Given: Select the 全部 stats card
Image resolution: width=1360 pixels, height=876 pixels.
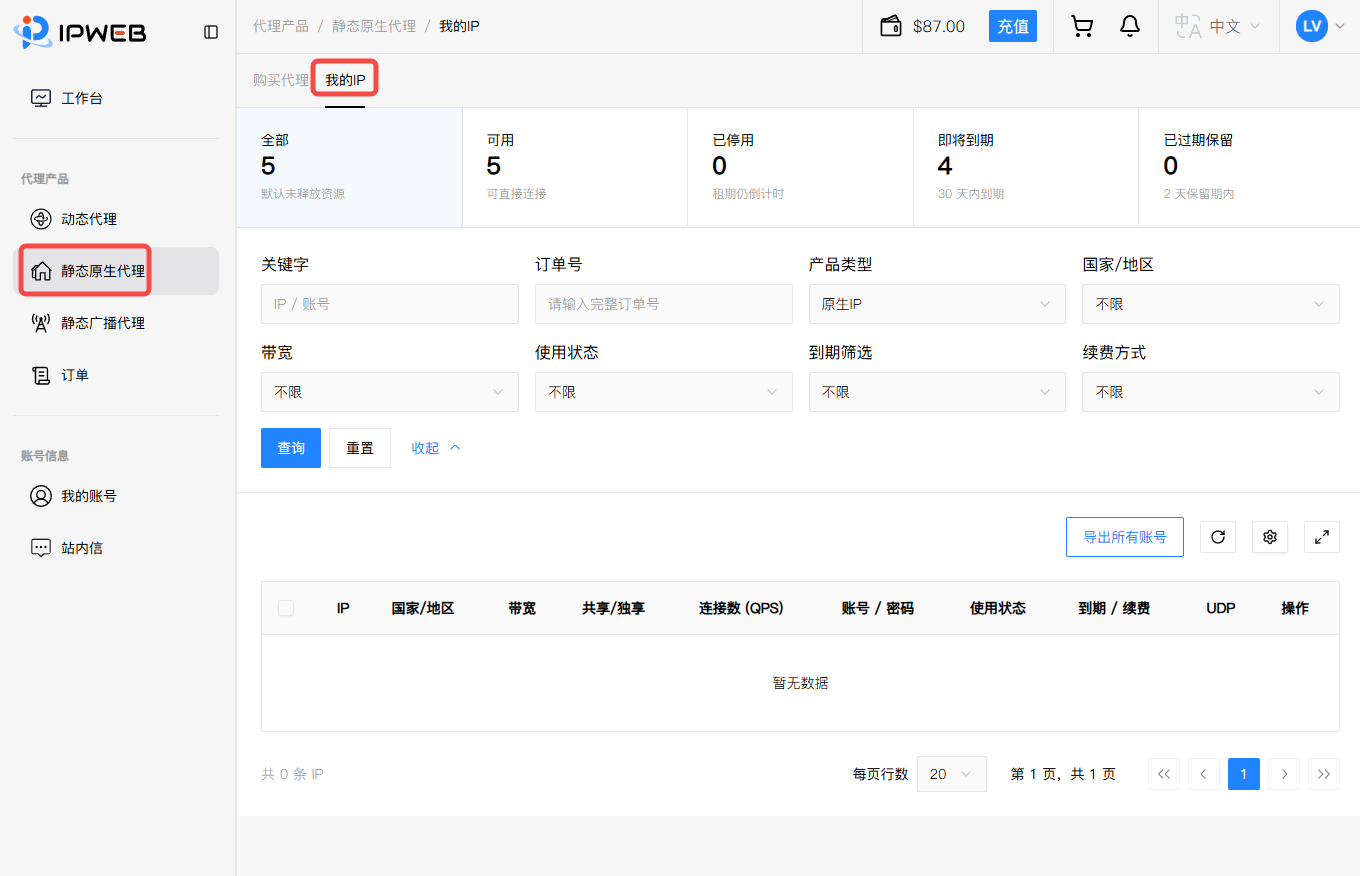Looking at the screenshot, I should tap(349, 167).
